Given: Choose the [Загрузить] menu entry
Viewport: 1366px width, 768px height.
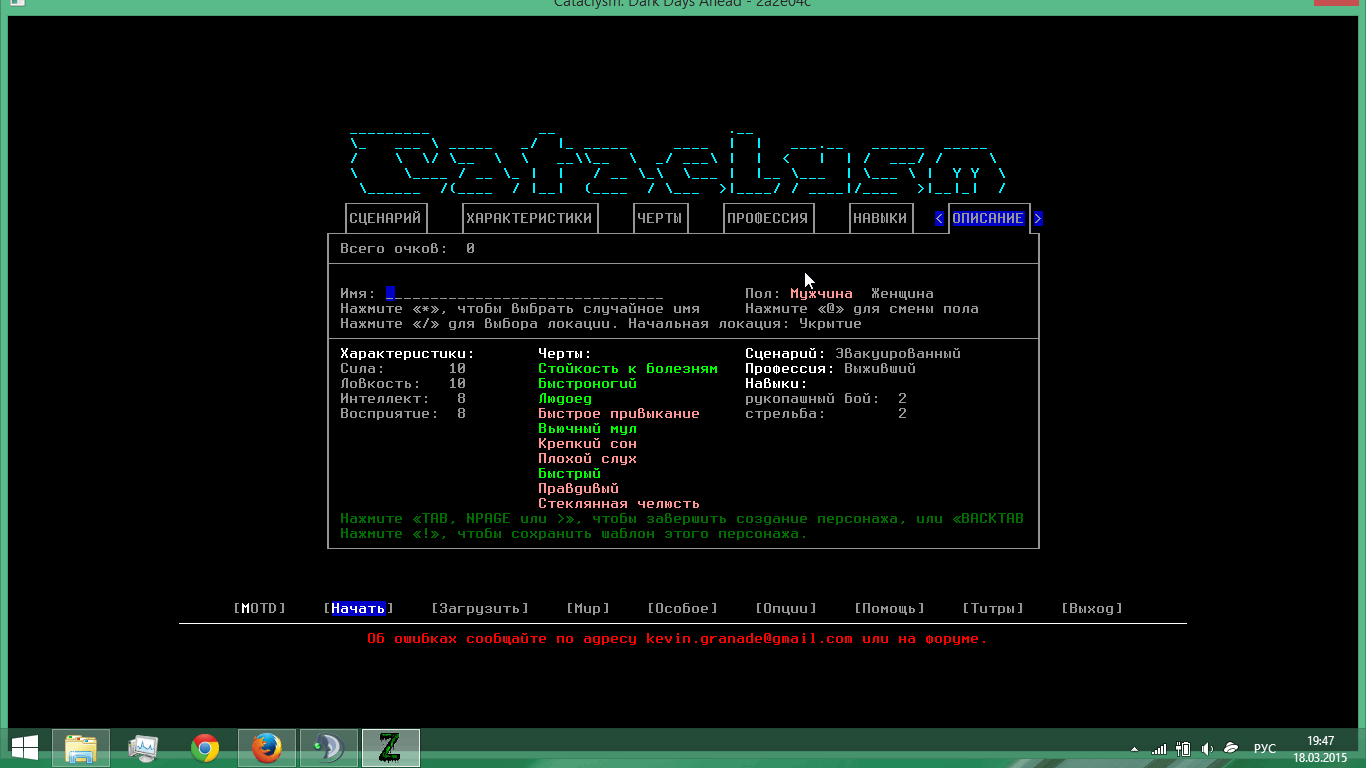Looking at the screenshot, I should click(480, 608).
